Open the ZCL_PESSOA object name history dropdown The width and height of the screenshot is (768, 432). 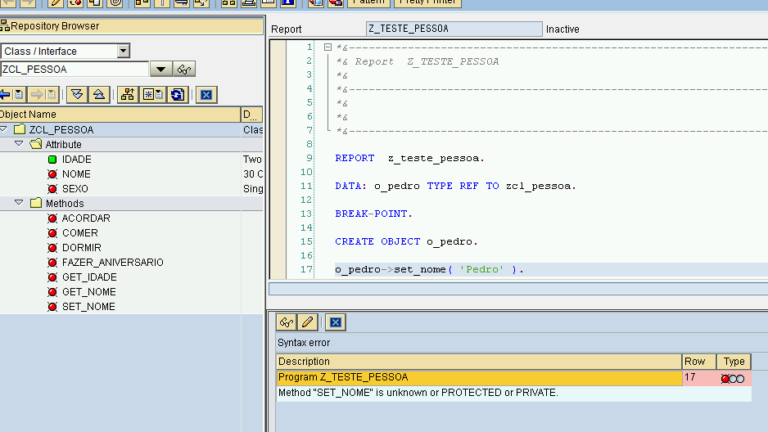pos(160,69)
